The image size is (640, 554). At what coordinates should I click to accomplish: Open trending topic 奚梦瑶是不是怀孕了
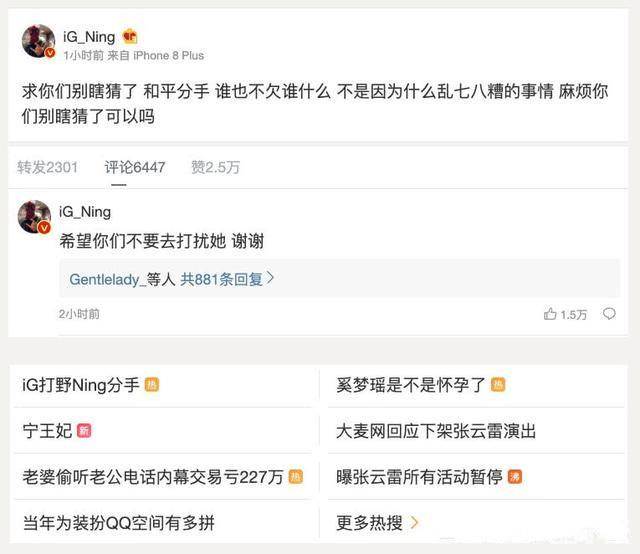[x=411, y=385]
